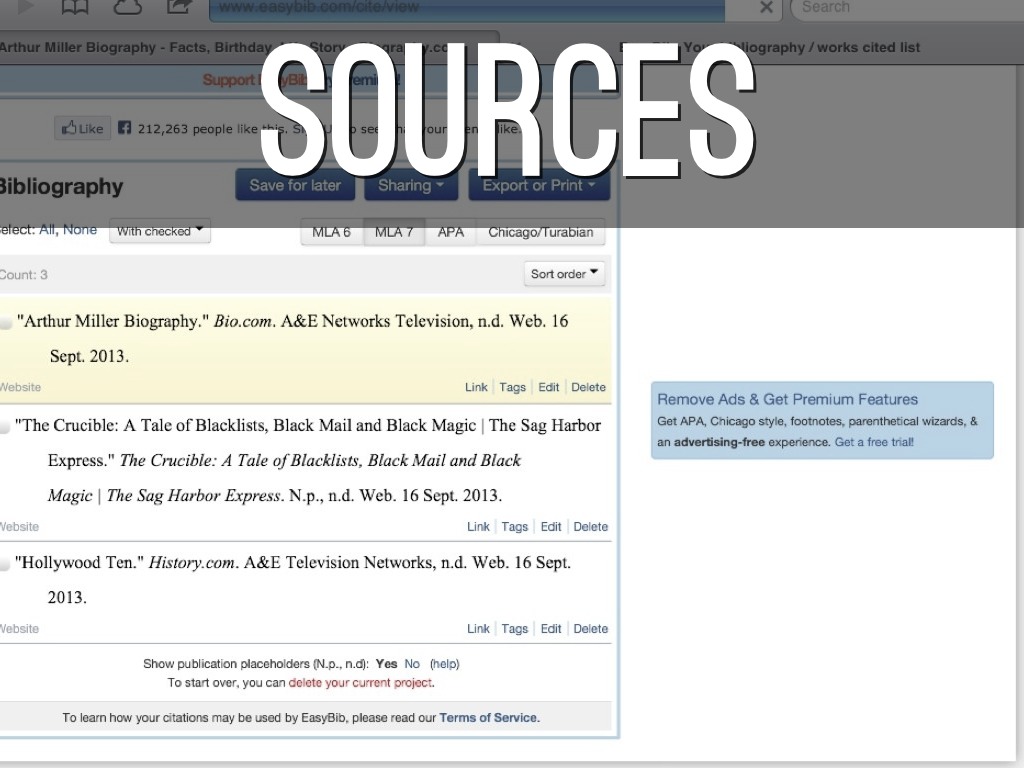
Task: Select the Chicago/Turabian style tab
Action: click(x=540, y=232)
